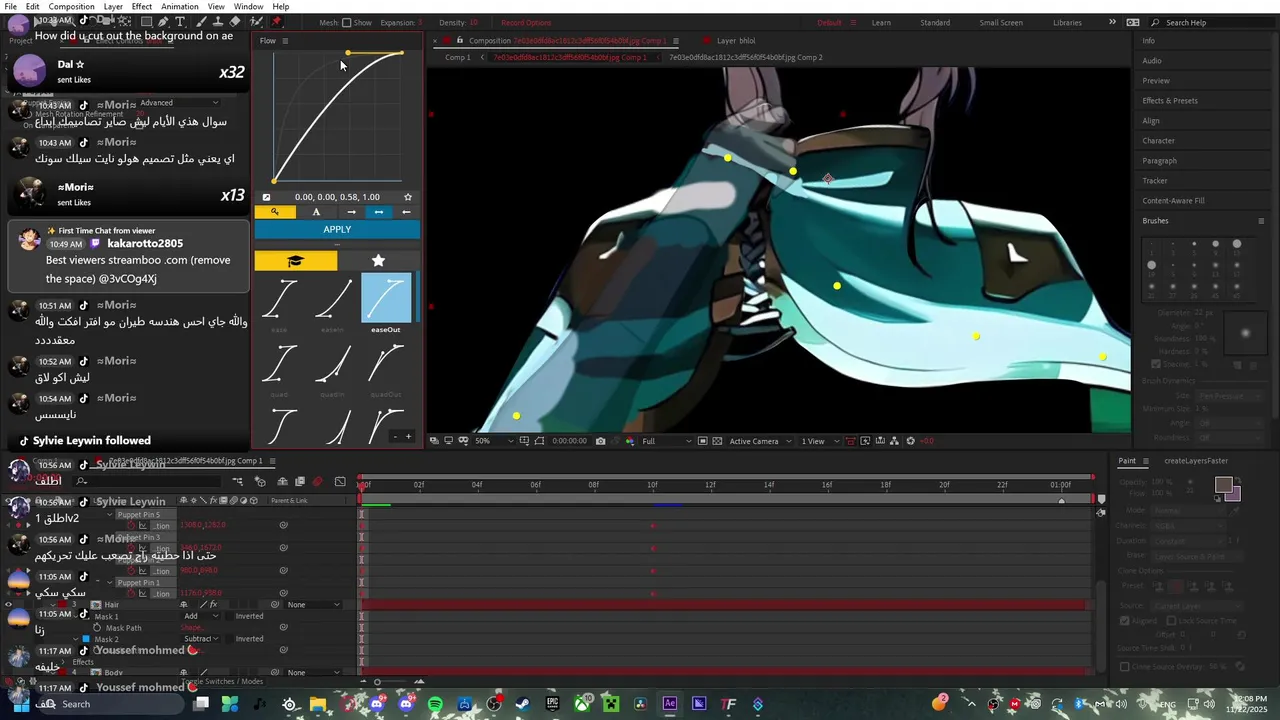
Task: Click the Flow key-mode yellow button
Action: (275, 212)
